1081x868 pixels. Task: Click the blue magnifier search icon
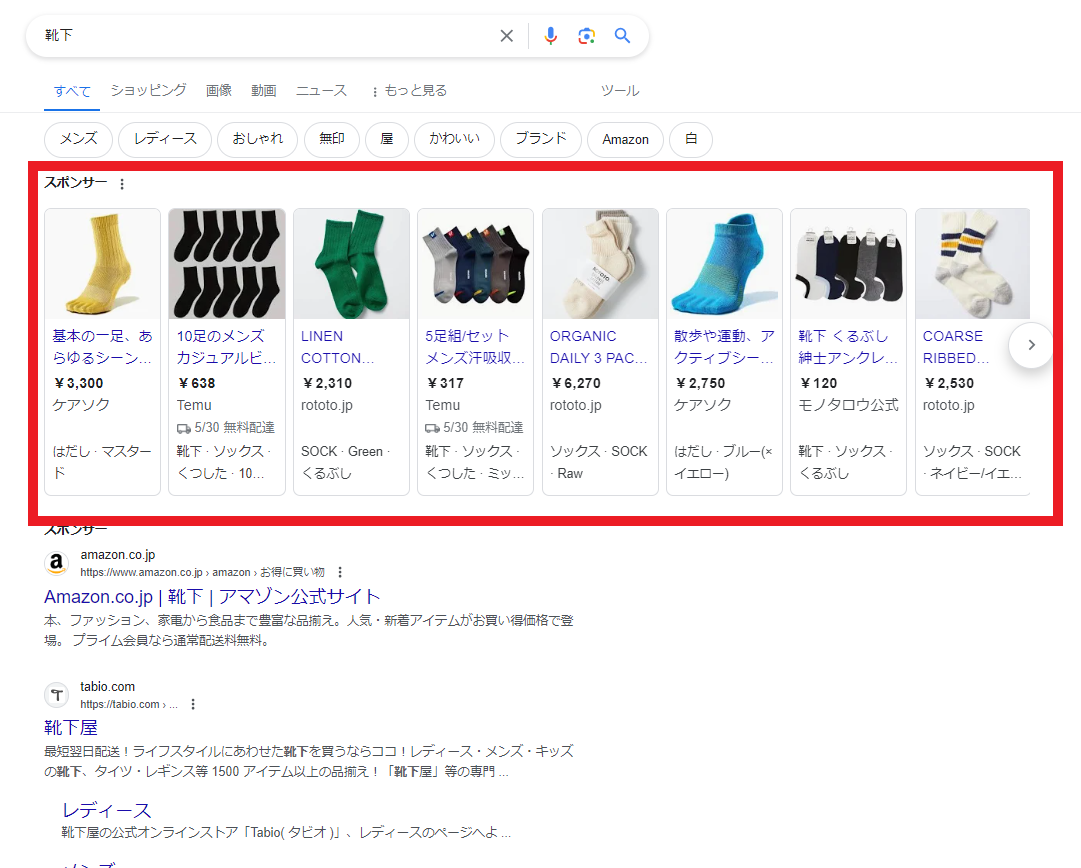tap(623, 36)
